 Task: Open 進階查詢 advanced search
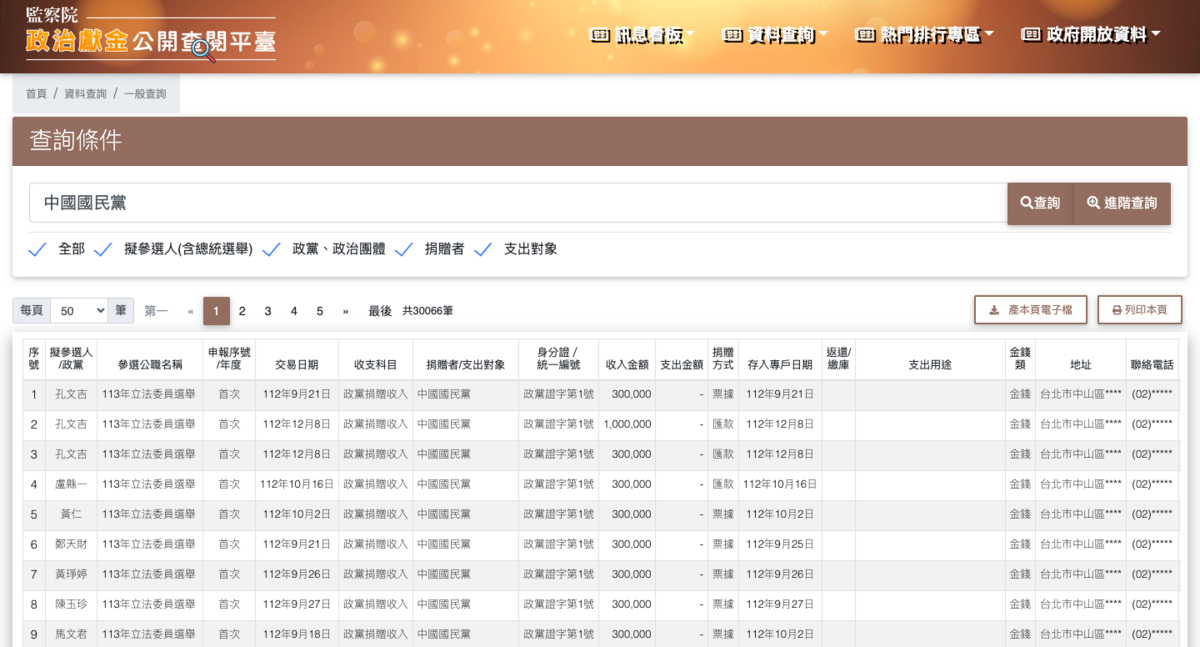point(1122,203)
